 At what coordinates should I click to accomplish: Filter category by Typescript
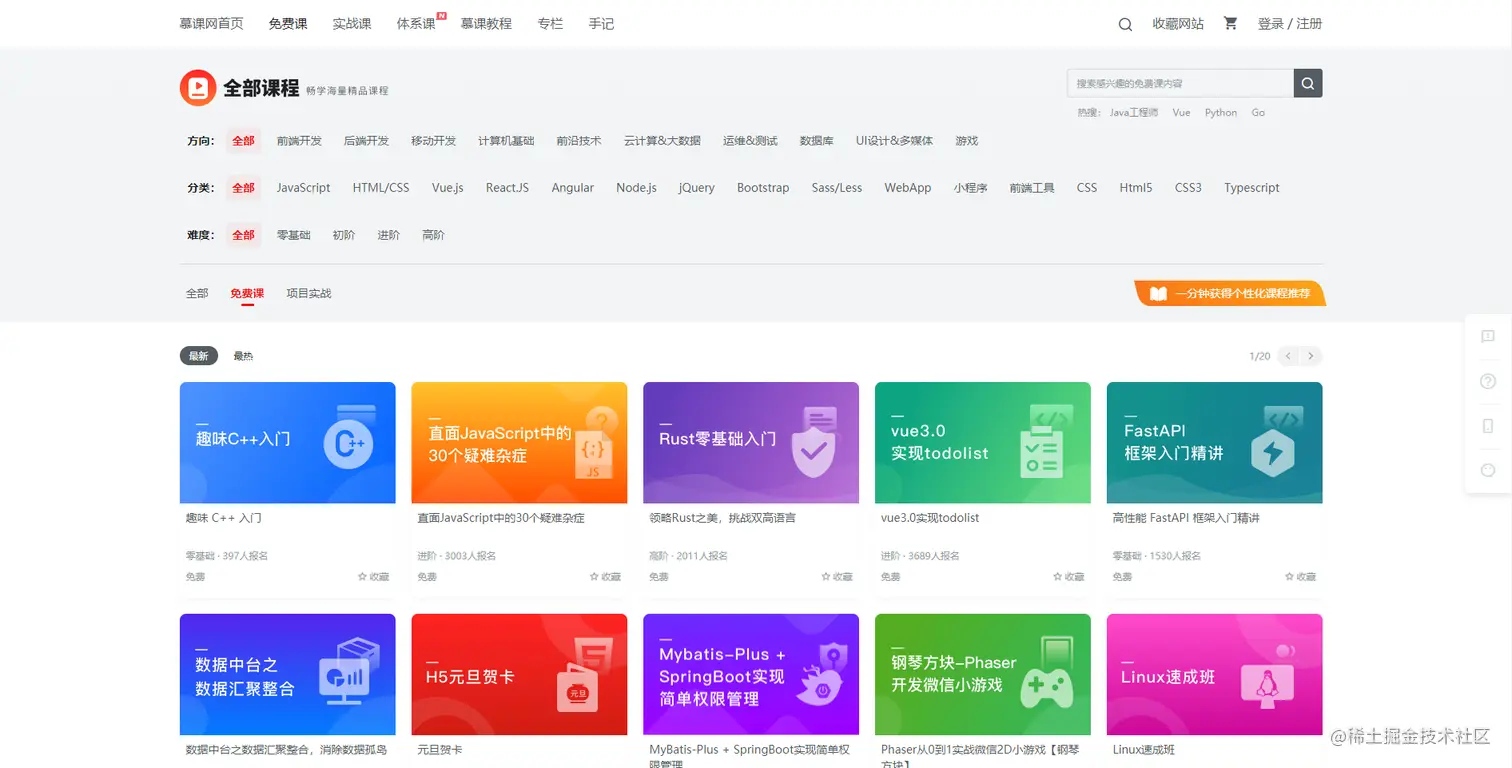pyautogui.click(x=1252, y=188)
